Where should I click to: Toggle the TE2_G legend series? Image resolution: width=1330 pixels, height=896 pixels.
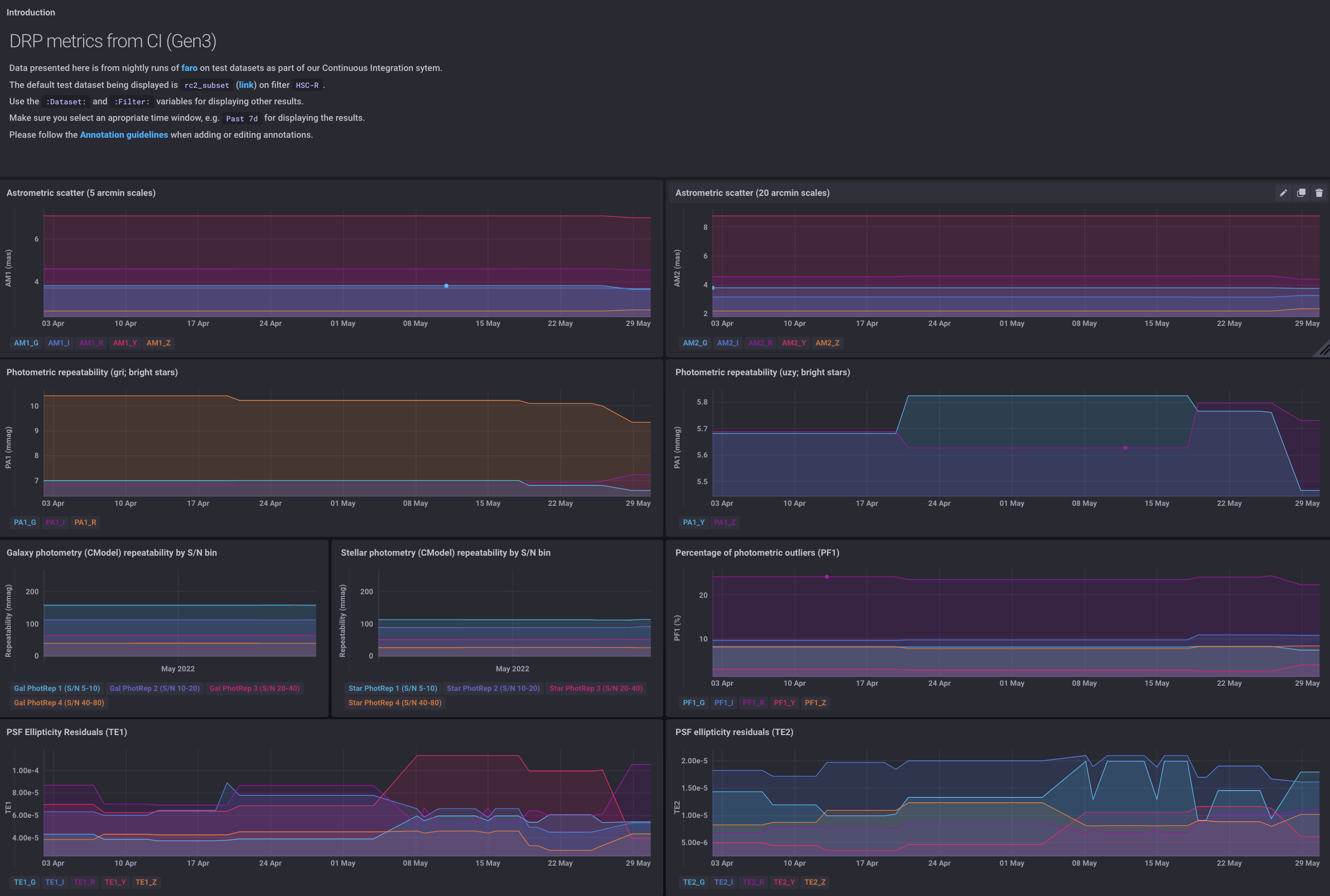click(x=694, y=882)
